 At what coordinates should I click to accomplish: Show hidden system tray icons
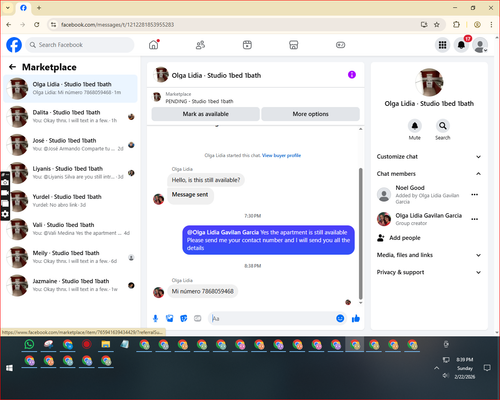437,368
